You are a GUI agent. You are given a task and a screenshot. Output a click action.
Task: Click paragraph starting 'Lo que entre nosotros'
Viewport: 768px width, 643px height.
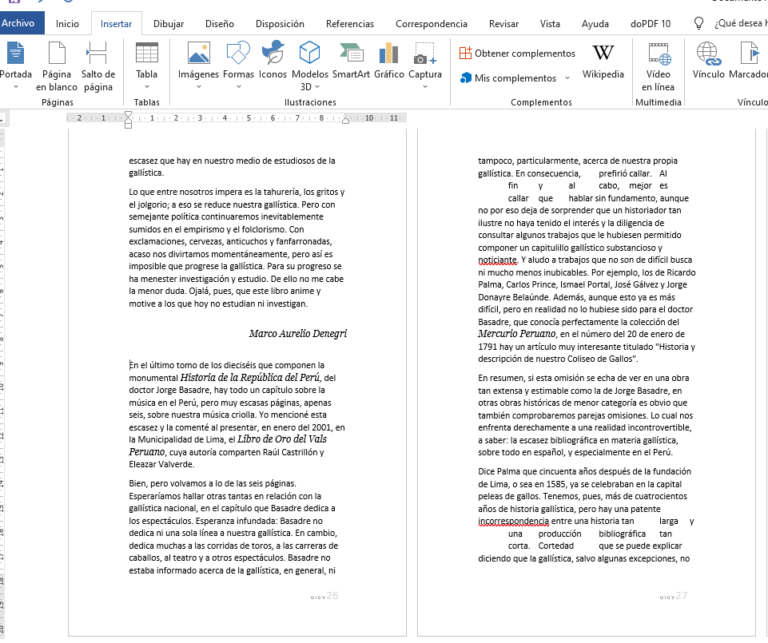[237, 248]
